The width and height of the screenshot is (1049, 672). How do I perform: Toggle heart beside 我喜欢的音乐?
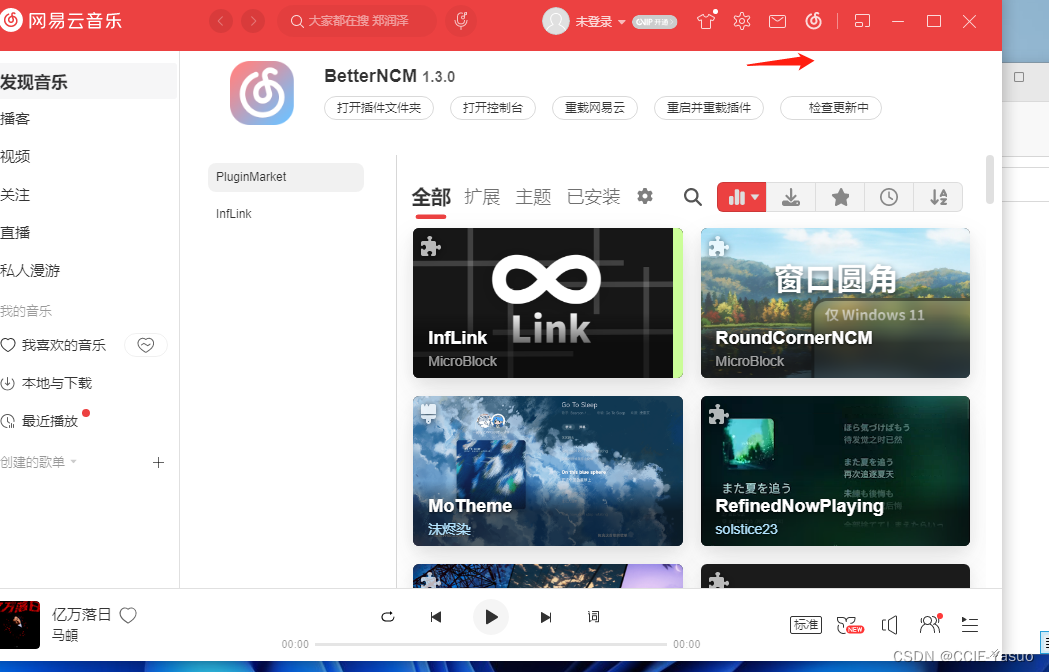click(x=145, y=344)
